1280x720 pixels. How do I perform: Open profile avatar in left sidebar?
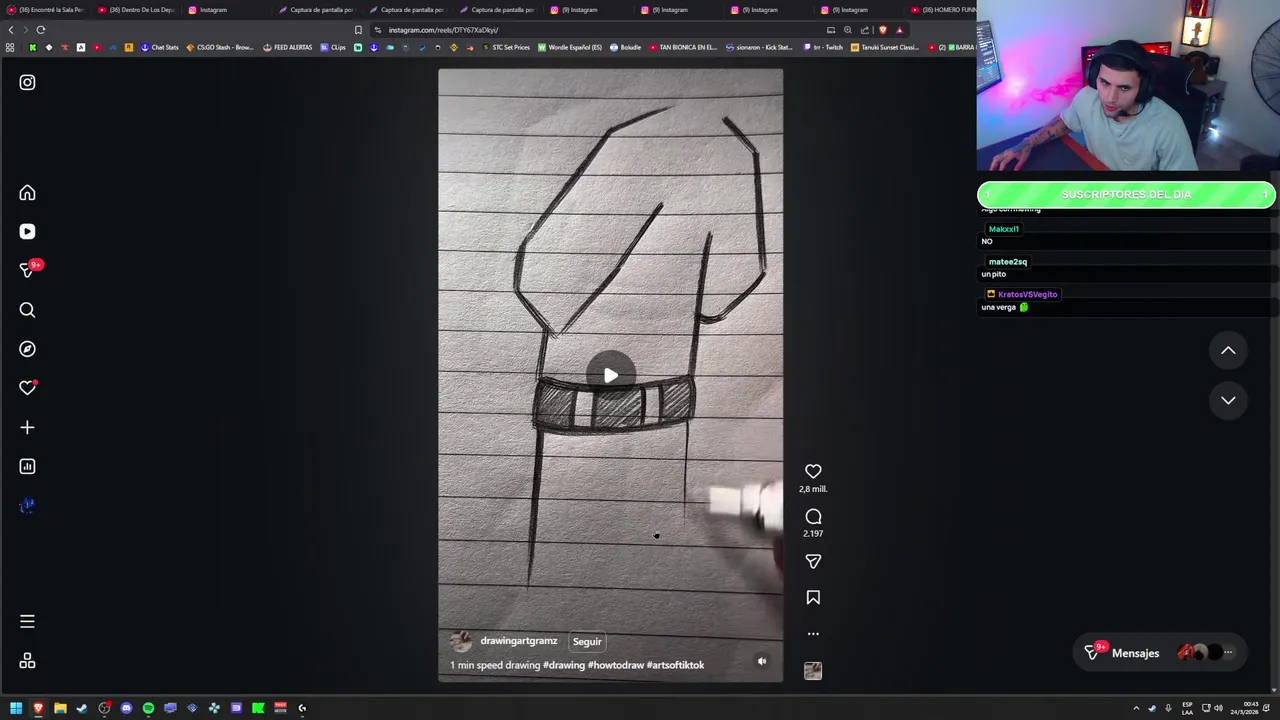(x=27, y=506)
